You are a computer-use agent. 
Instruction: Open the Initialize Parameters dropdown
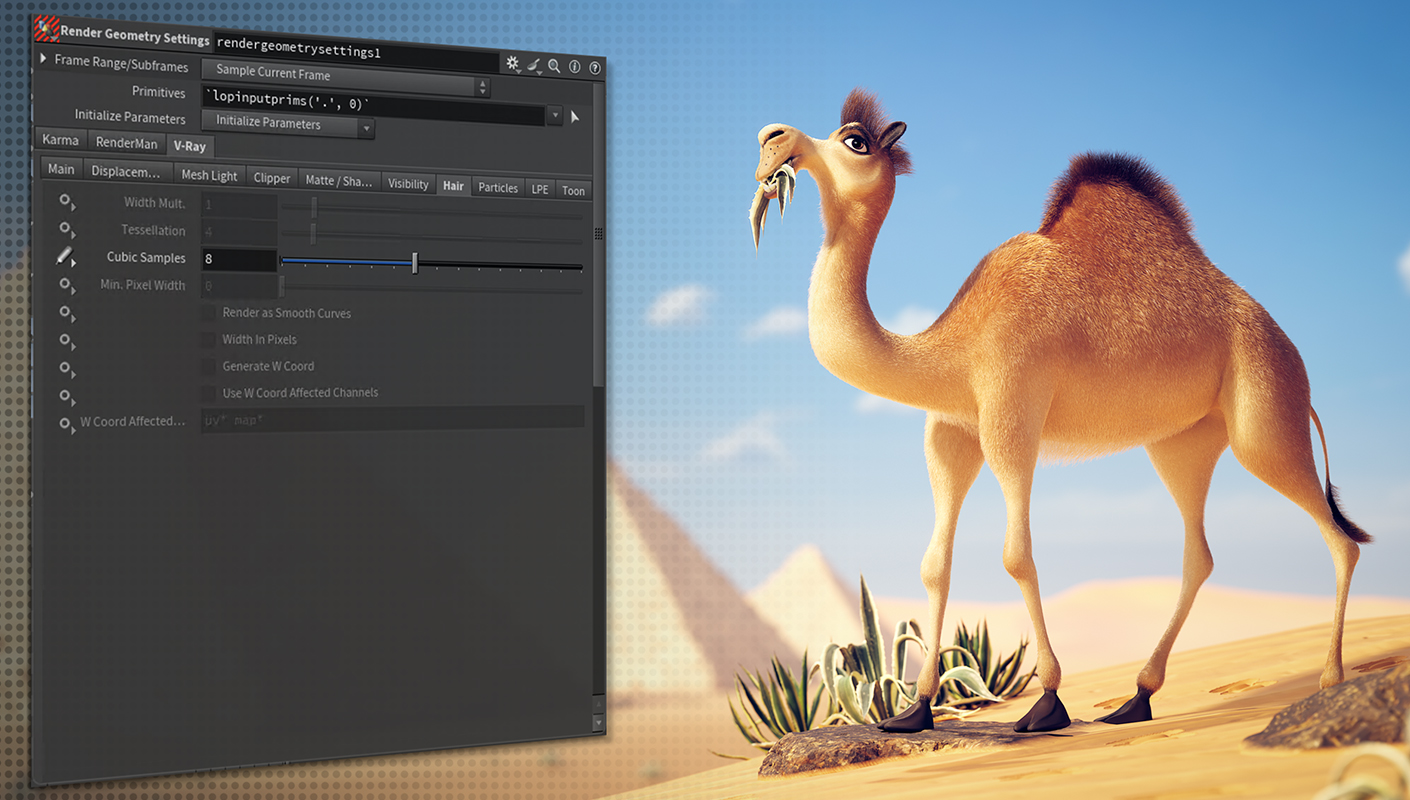click(366, 127)
